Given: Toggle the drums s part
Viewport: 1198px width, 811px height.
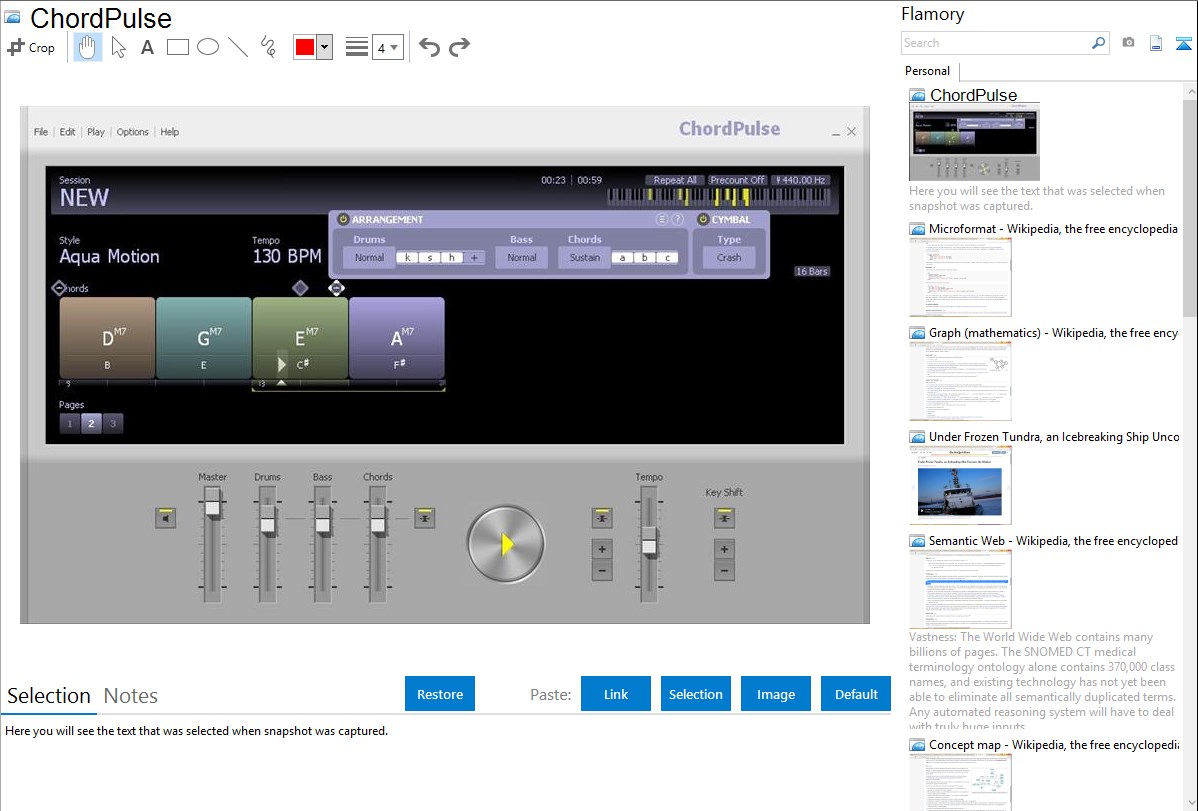Looking at the screenshot, I should coord(429,258).
